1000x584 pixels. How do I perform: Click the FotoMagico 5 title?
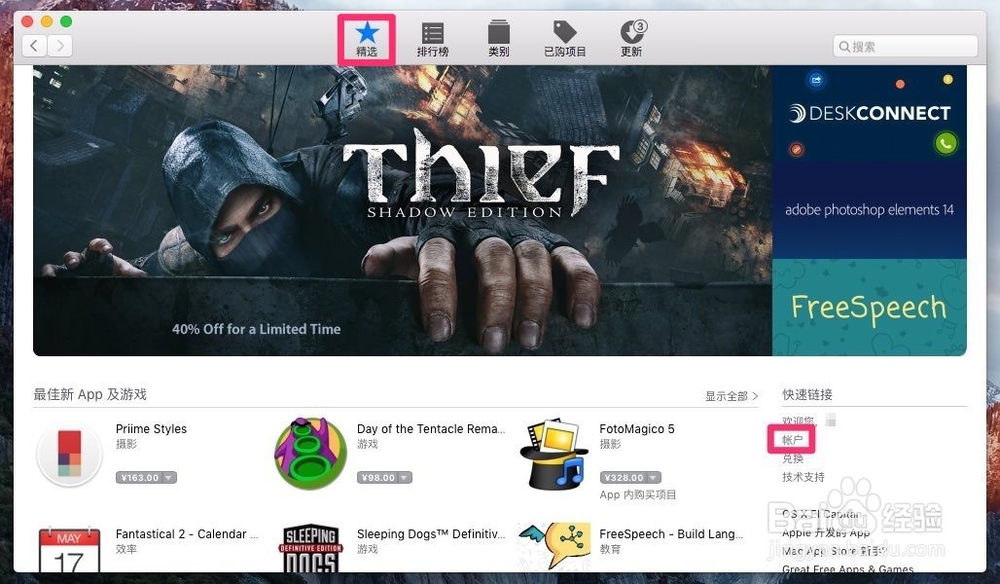pyautogui.click(x=636, y=429)
